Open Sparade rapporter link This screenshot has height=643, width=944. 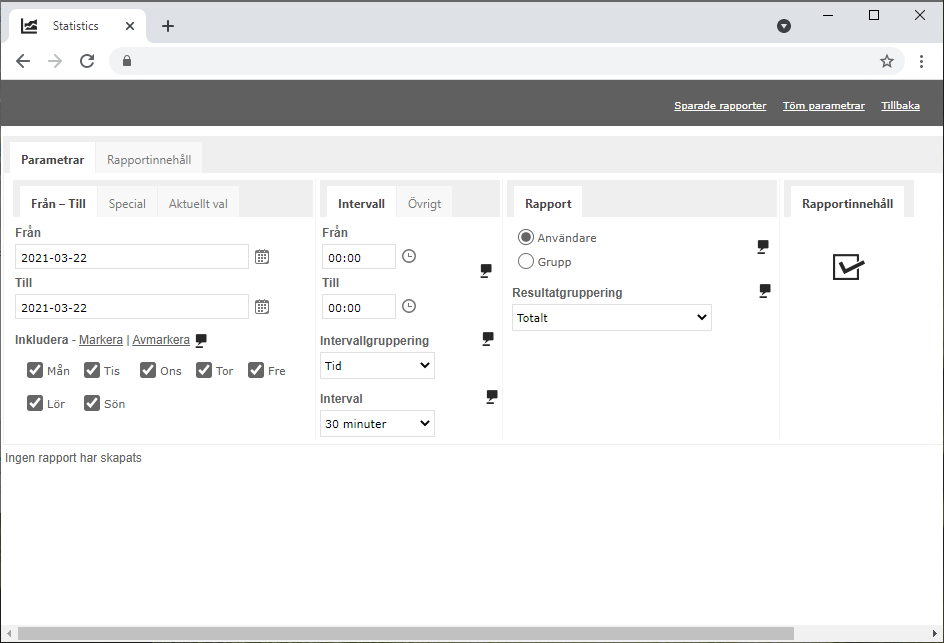720,105
